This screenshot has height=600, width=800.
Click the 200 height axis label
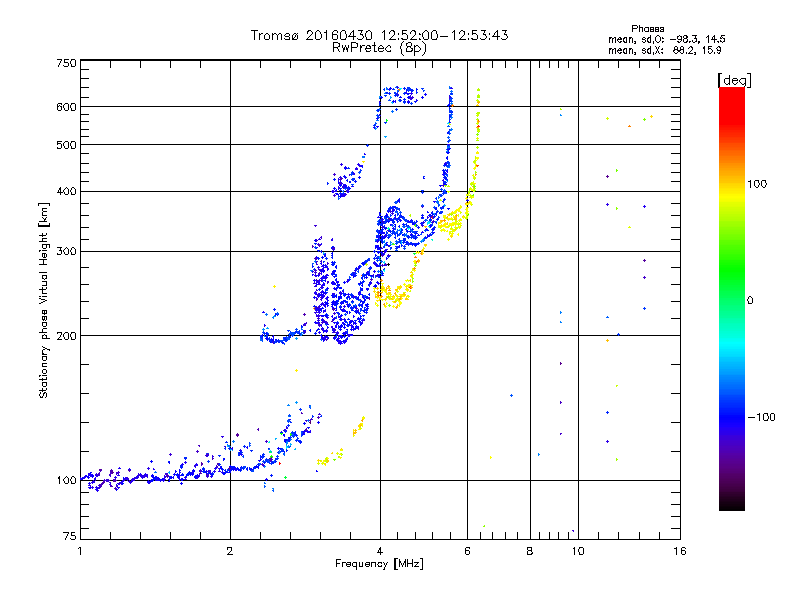click(x=66, y=336)
